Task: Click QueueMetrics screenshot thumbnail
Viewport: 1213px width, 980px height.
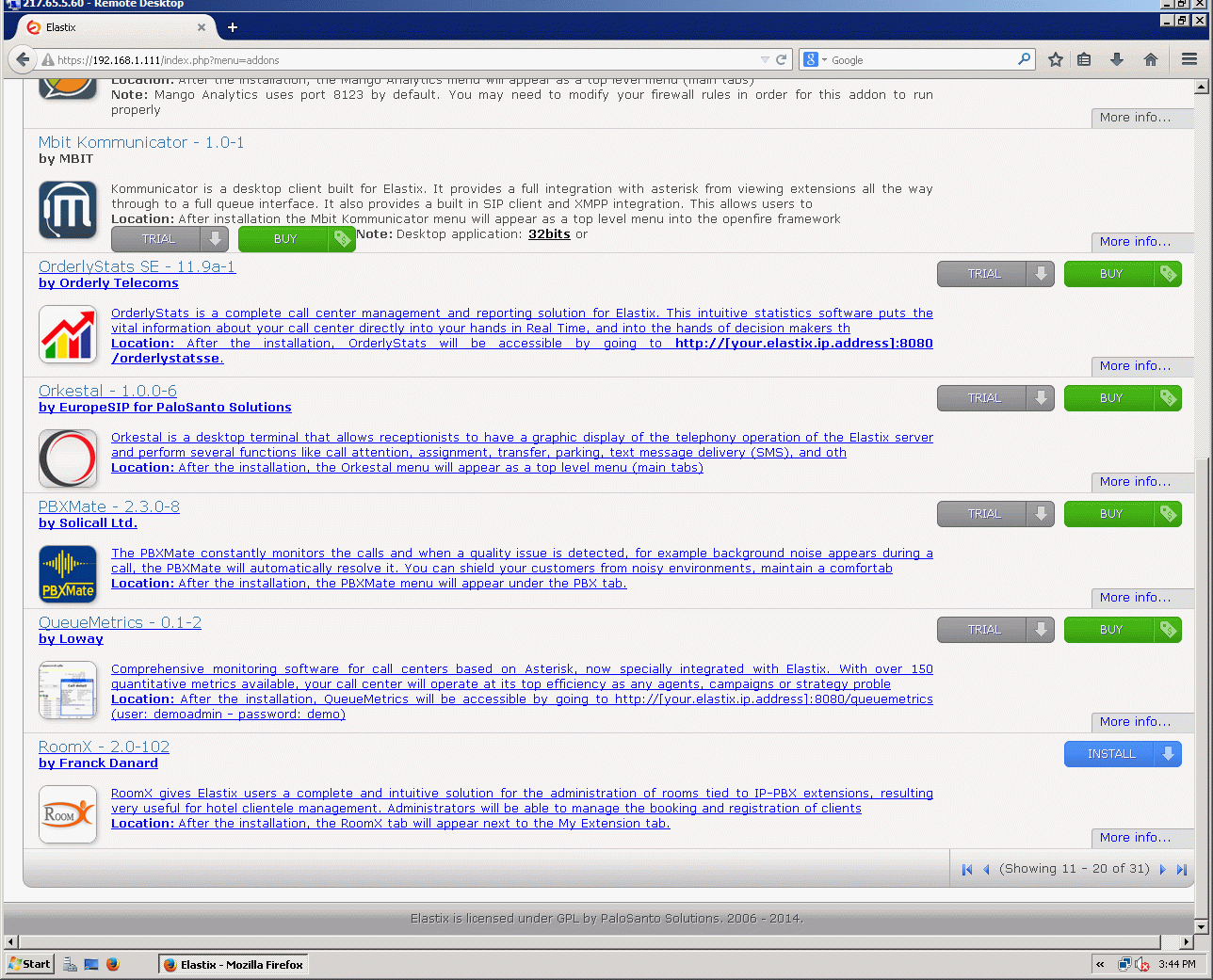Action: point(68,690)
